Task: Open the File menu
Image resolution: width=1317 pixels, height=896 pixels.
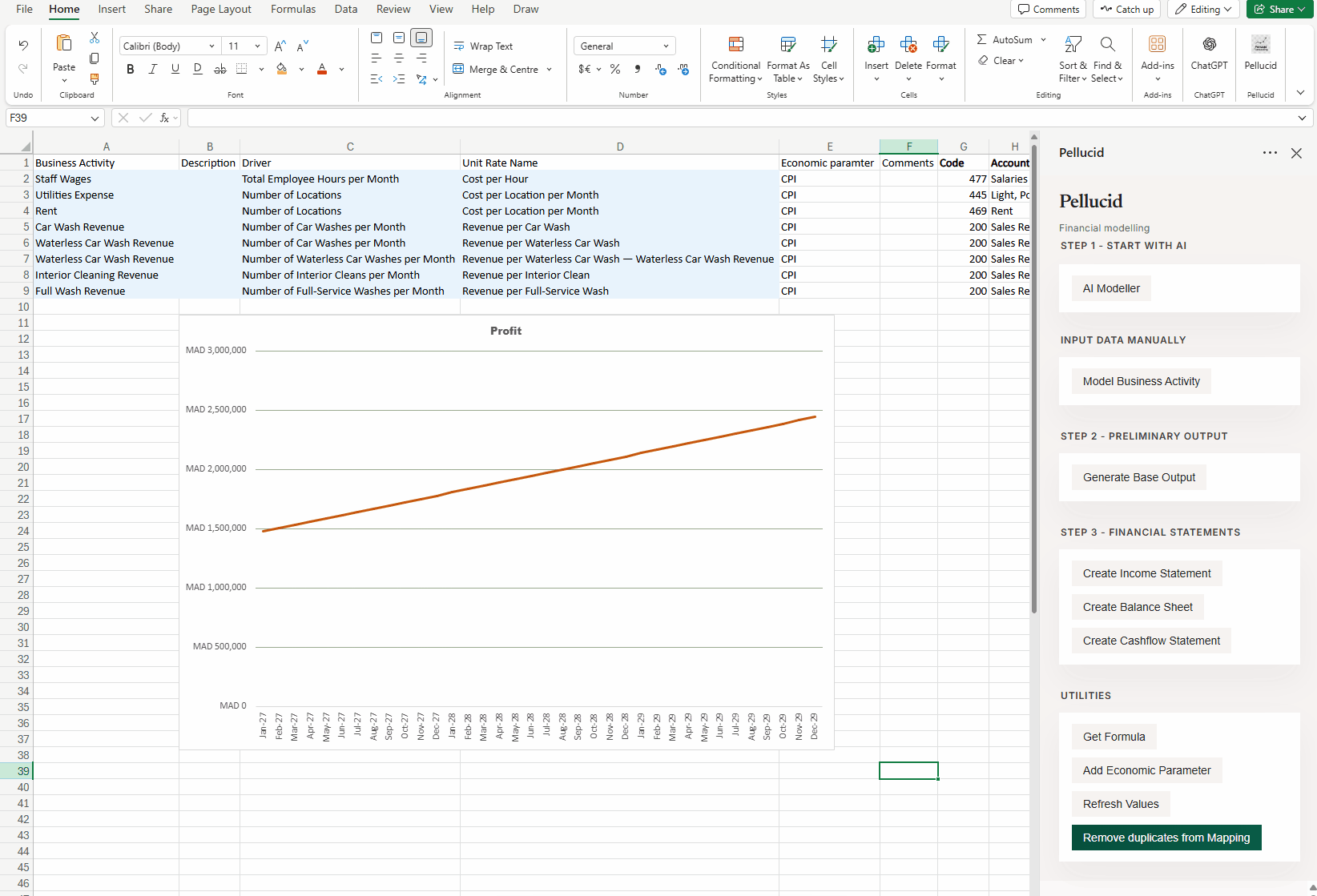Action: pyautogui.click(x=25, y=10)
